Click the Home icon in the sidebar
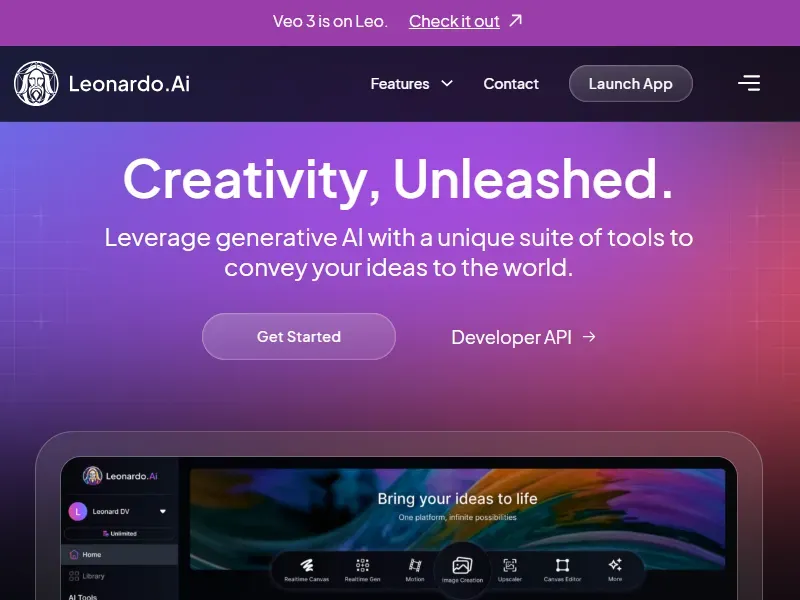Screen dimensions: 800x600 click(74, 554)
